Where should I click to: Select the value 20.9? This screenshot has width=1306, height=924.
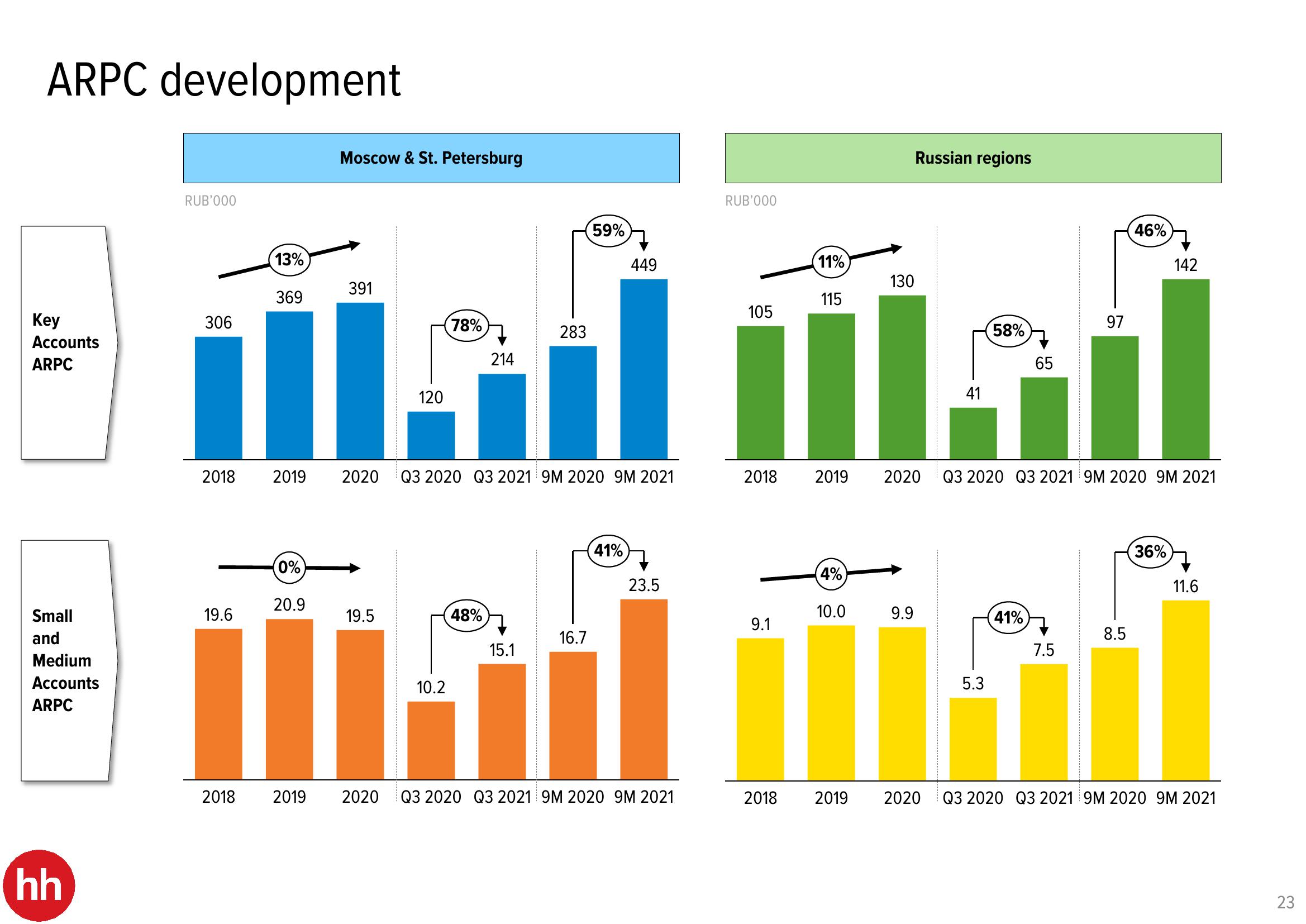[289, 605]
